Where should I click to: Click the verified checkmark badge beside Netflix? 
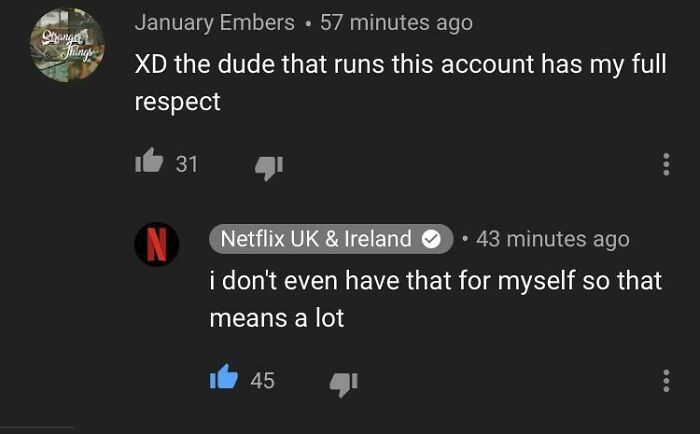432,240
